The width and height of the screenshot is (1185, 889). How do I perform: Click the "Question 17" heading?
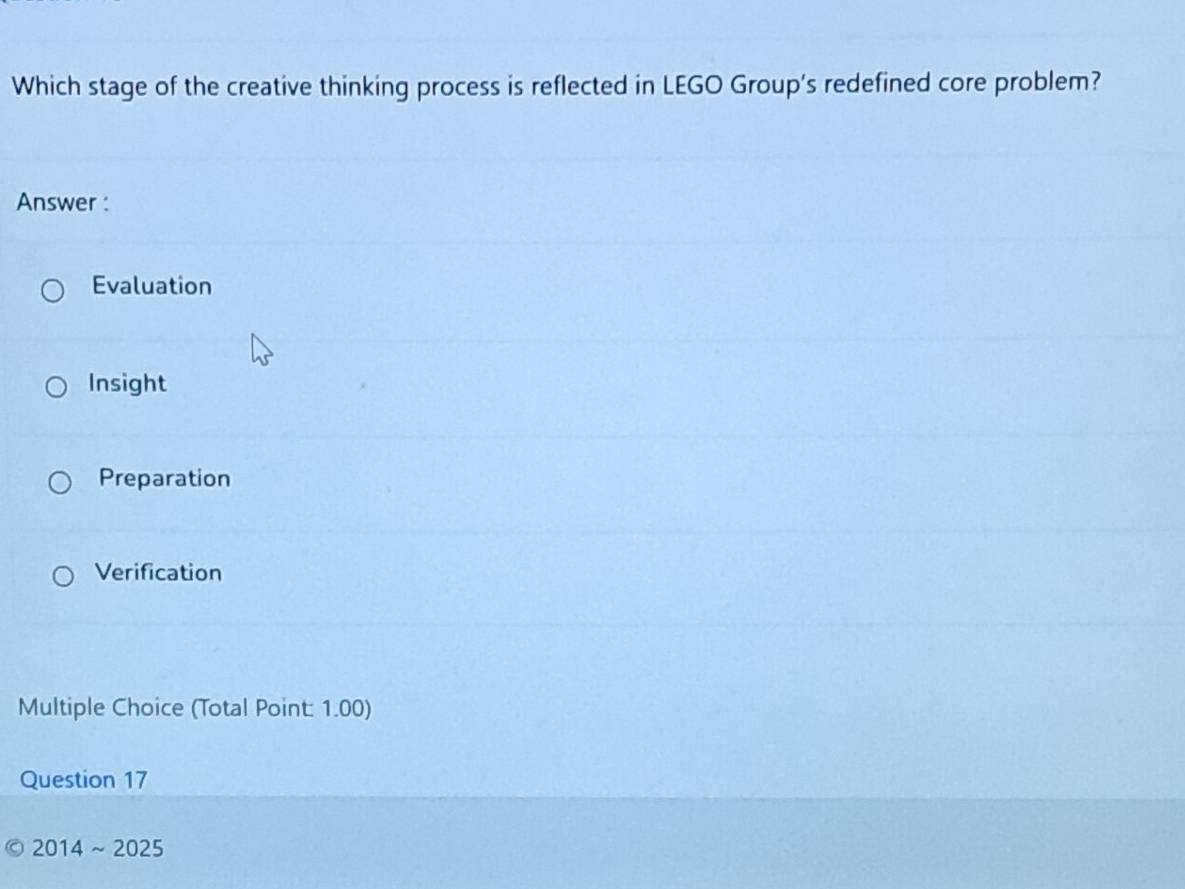[84, 780]
